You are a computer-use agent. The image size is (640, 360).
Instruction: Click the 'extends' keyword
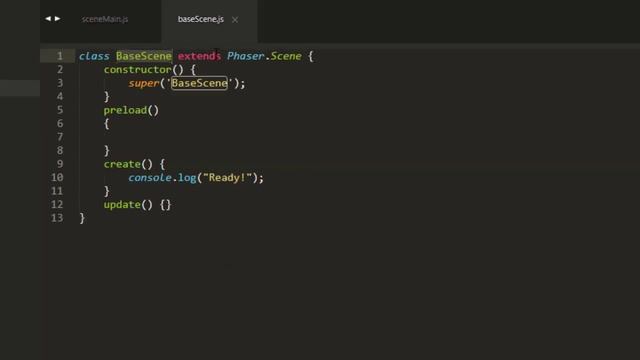199,56
